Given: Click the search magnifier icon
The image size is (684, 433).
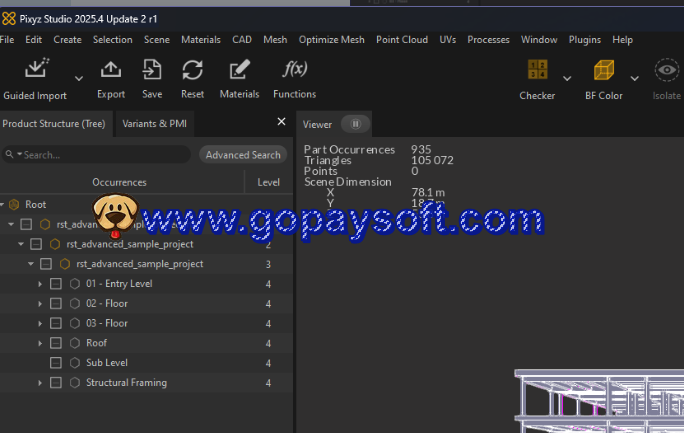Looking at the screenshot, I should [9, 154].
